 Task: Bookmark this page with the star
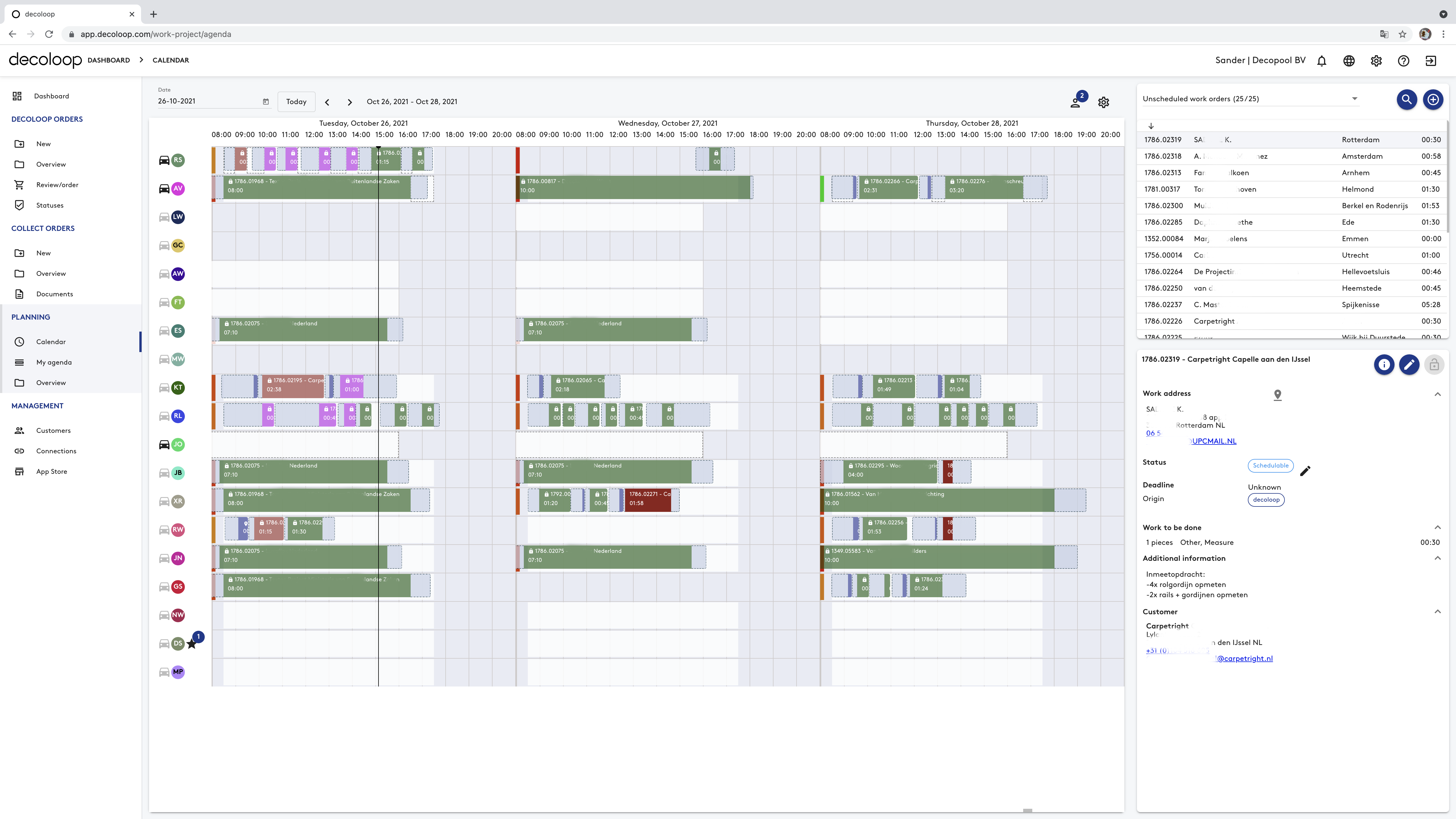pos(1402,34)
